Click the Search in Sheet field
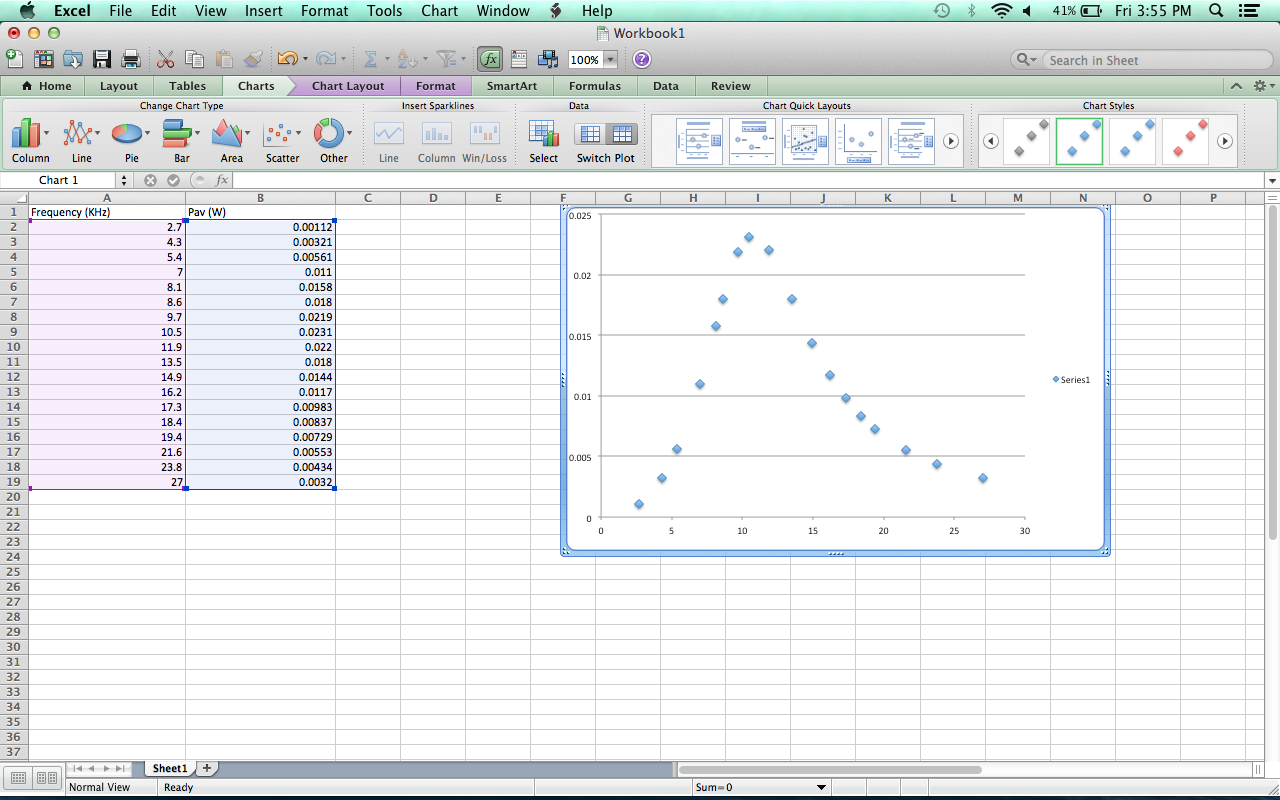 pyautogui.click(x=1157, y=60)
